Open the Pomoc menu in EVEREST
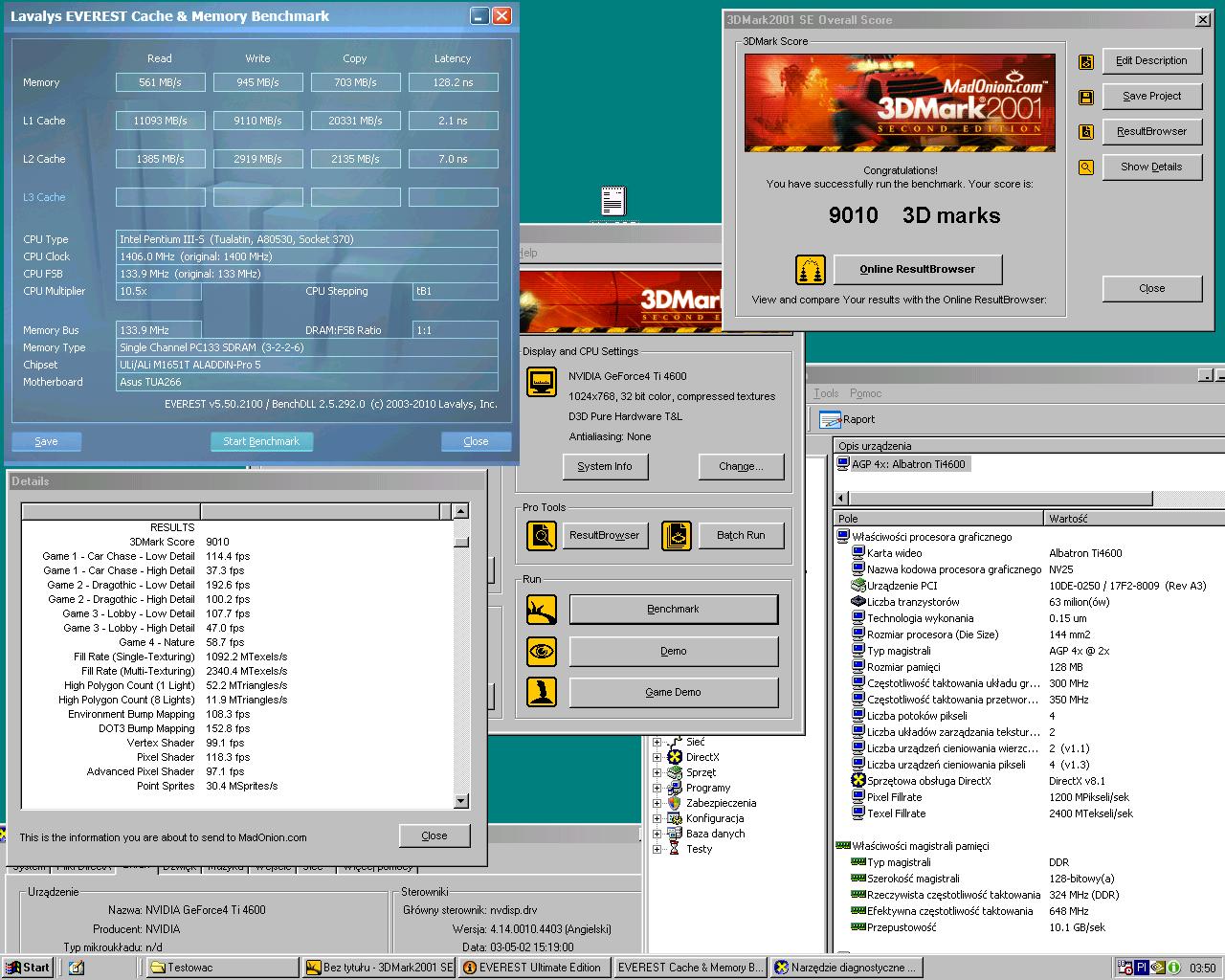 coord(865,393)
